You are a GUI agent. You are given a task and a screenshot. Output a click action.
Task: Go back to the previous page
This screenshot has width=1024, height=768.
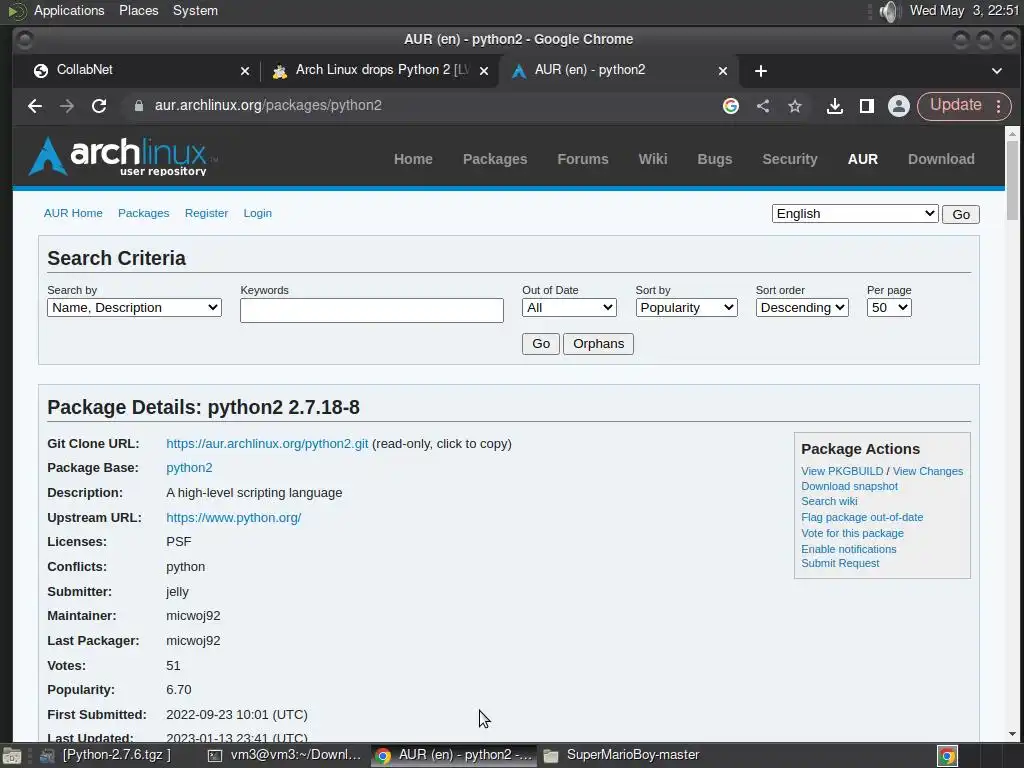click(x=35, y=106)
